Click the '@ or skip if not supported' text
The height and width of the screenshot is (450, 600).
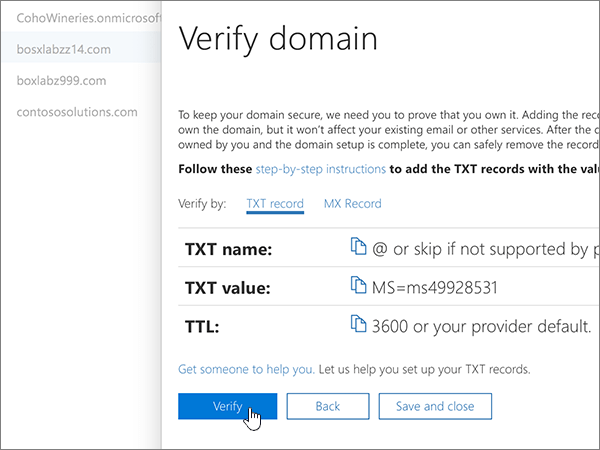[x=480, y=248]
